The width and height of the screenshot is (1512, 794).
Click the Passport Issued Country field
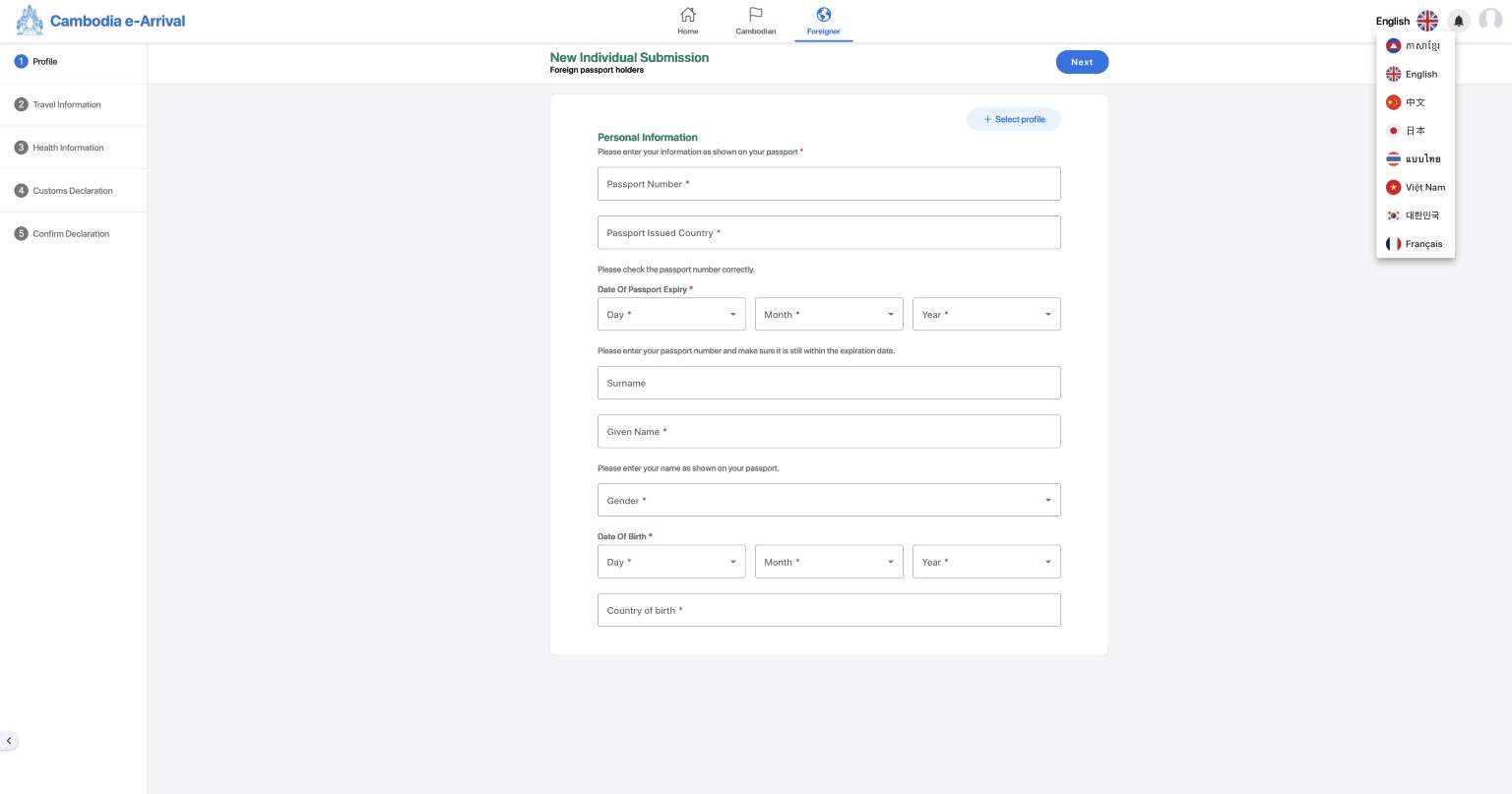point(829,232)
